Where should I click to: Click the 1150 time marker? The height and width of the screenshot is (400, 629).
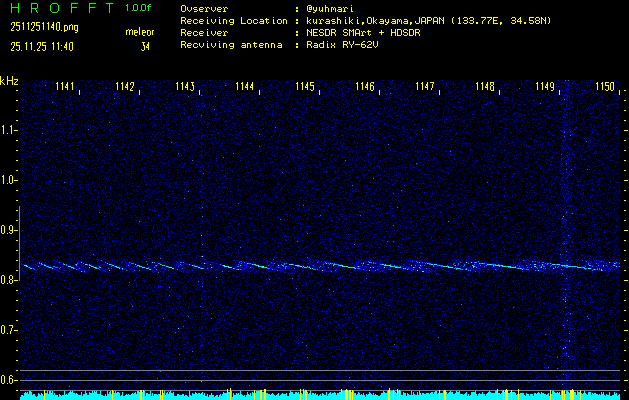pos(604,88)
